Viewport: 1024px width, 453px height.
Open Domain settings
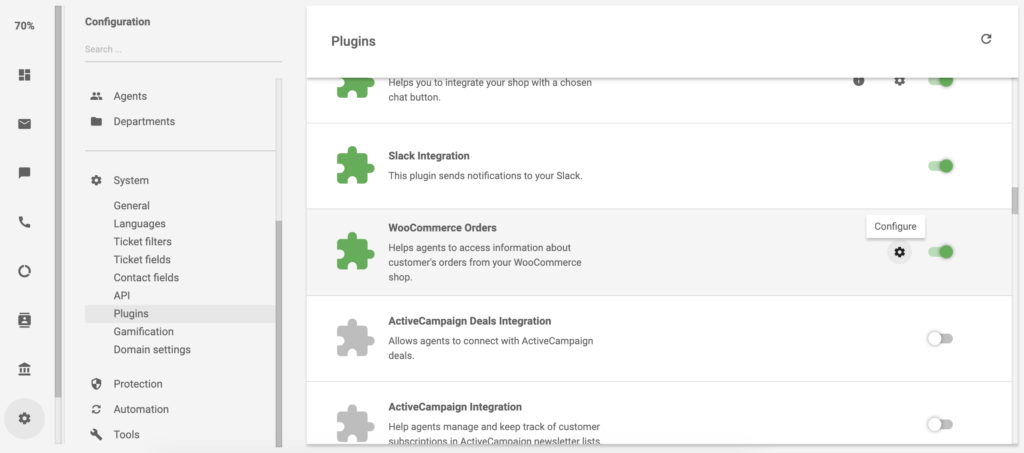(152, 350)
